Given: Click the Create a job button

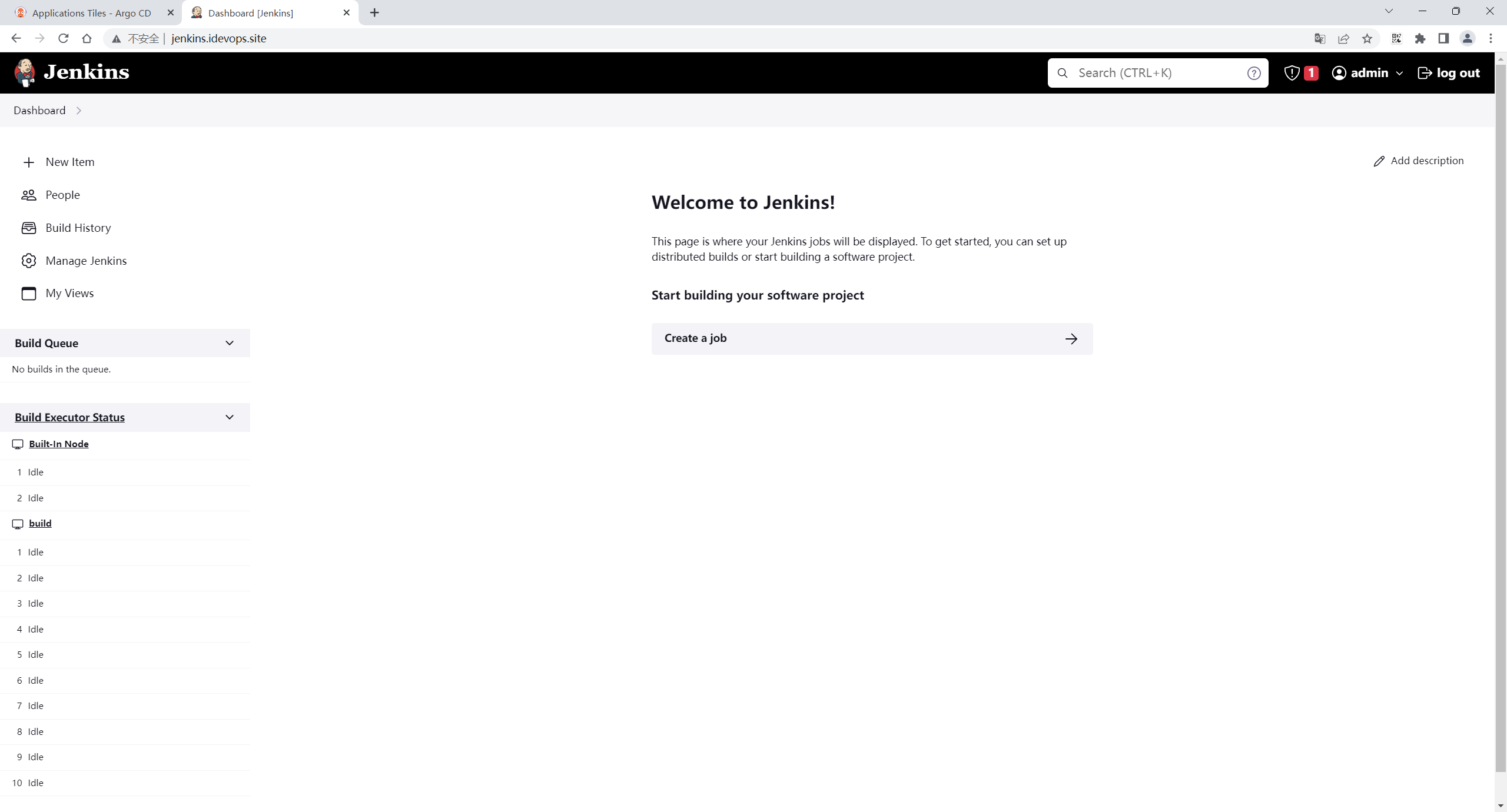Looking at the screenshot, I should click(x=872, y=338).
